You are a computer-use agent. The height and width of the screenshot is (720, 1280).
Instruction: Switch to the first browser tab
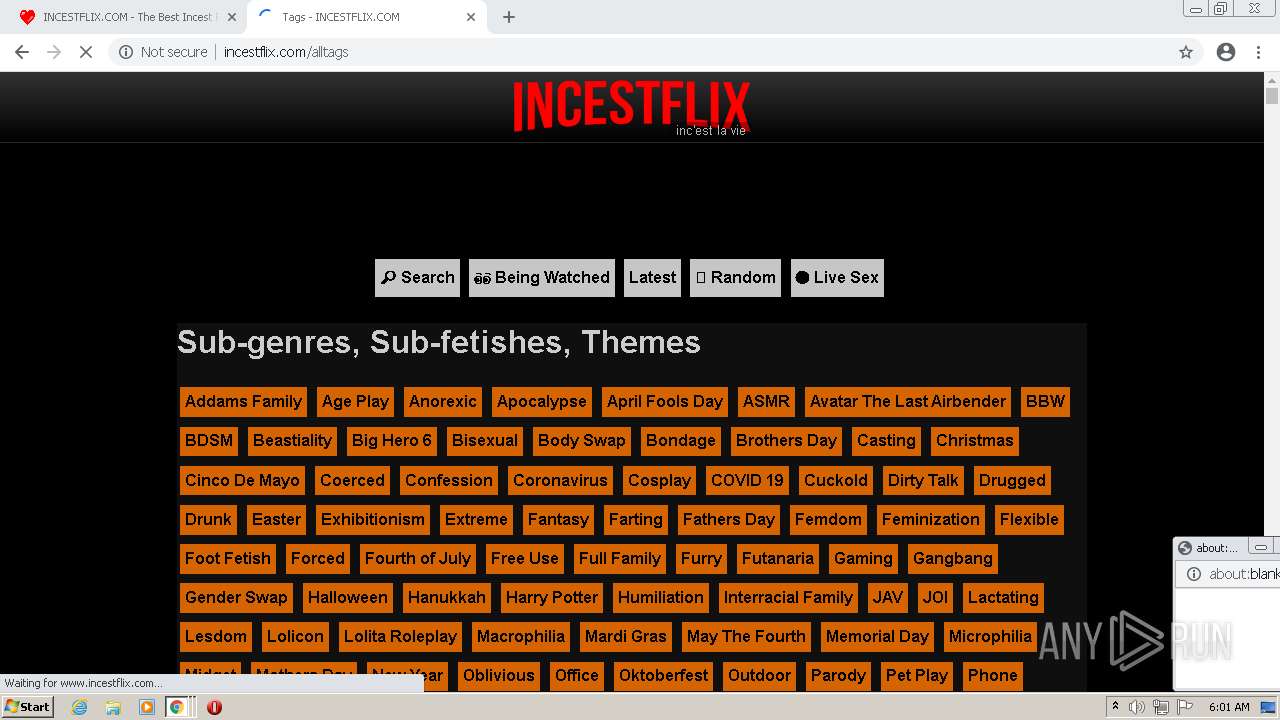(x=125, y=17)
